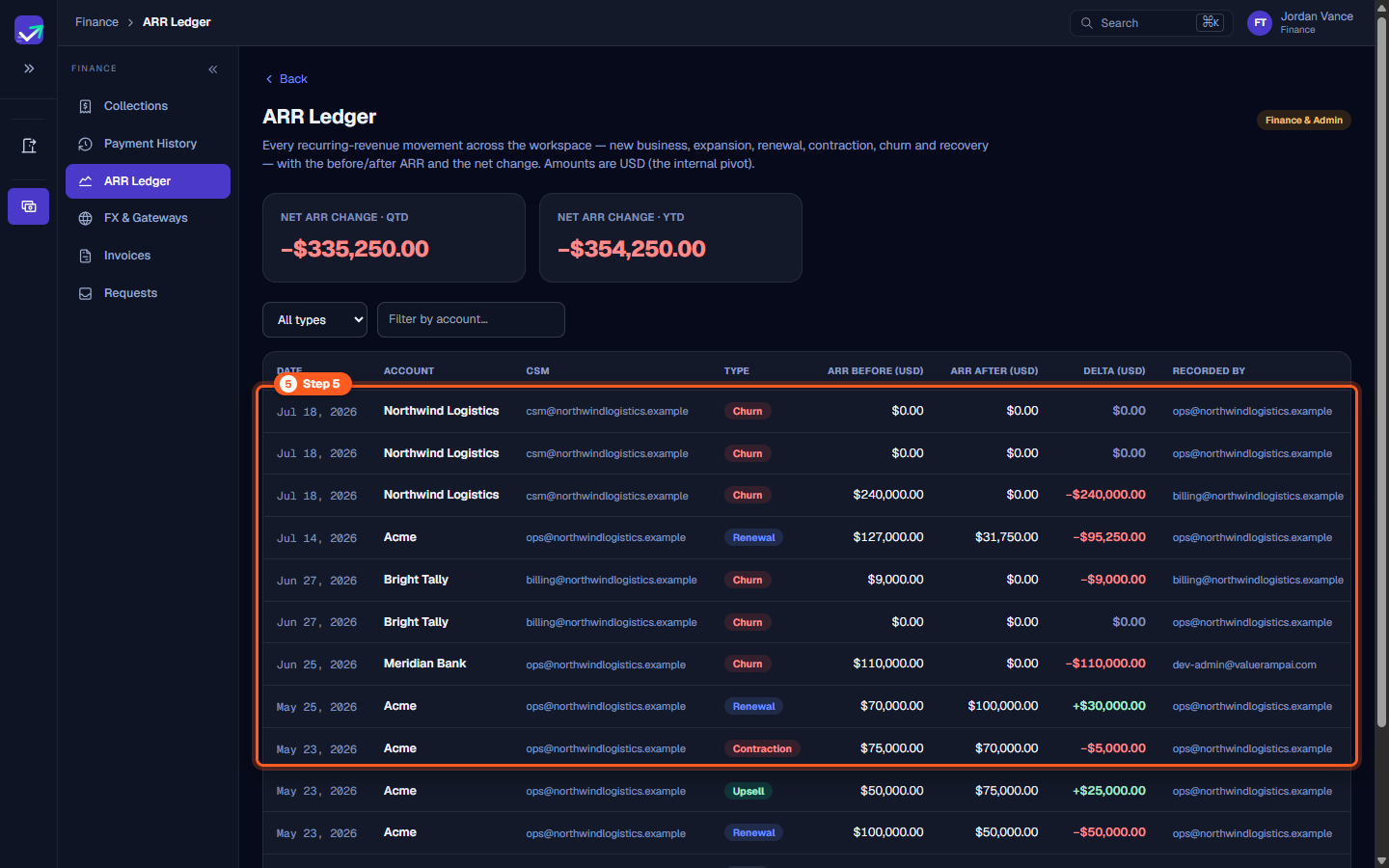Go to FX & Gateways
The width and height of the screenshot is (1389, 868).
[x=148, y=218]
